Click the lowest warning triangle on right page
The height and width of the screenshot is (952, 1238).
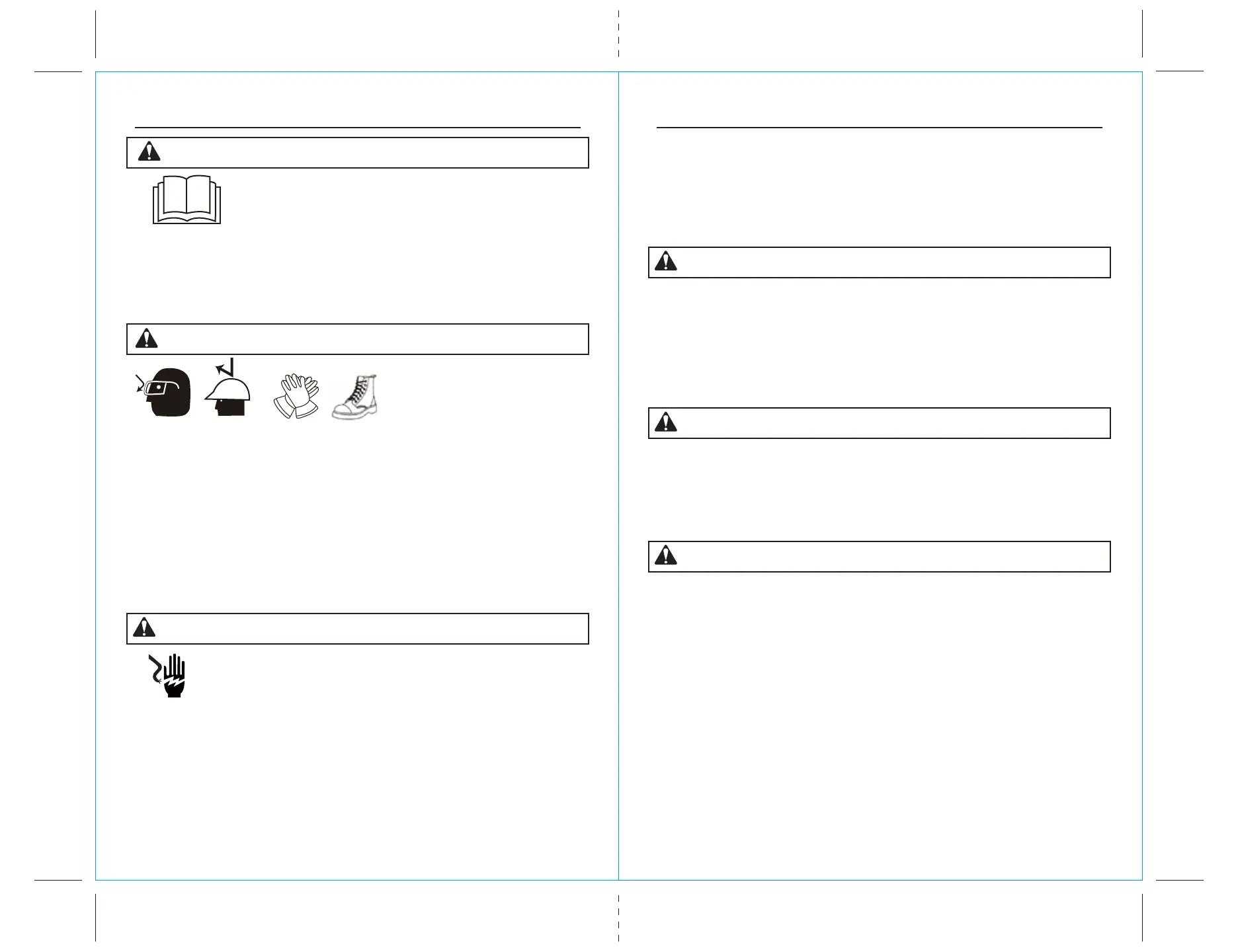pos(666,556)
